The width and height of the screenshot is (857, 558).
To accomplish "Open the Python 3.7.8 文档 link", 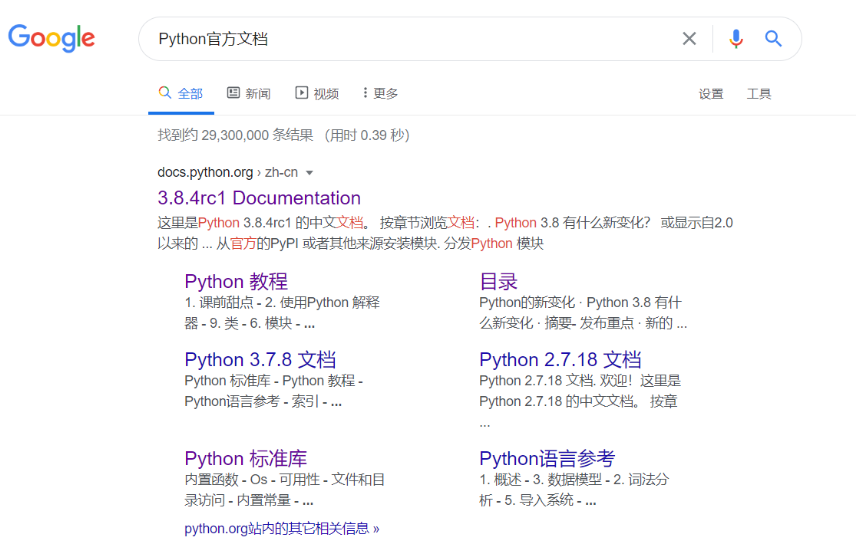I will click(x=260, y=360).
